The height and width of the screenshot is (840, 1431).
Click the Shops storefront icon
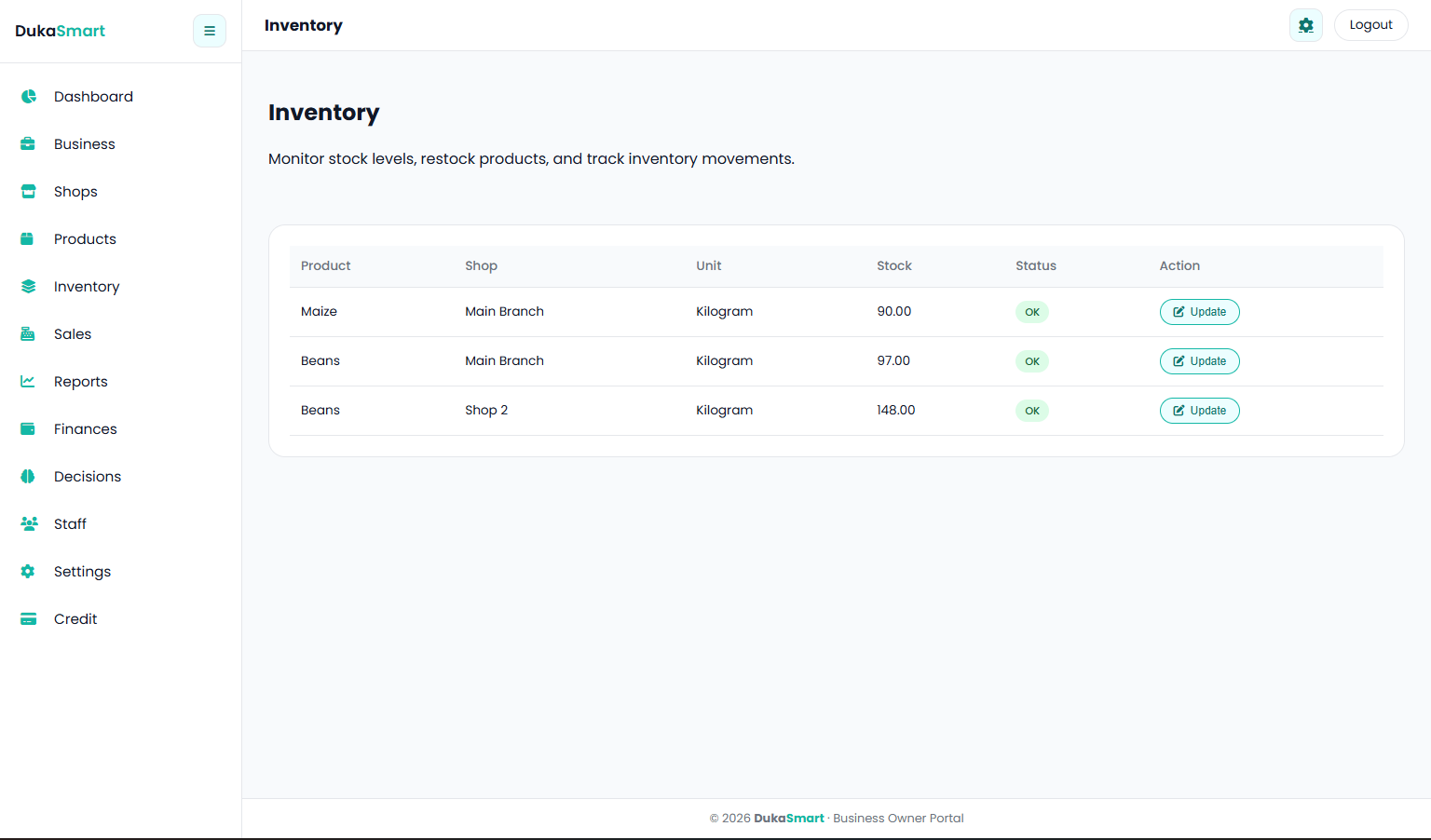(28, 192)
